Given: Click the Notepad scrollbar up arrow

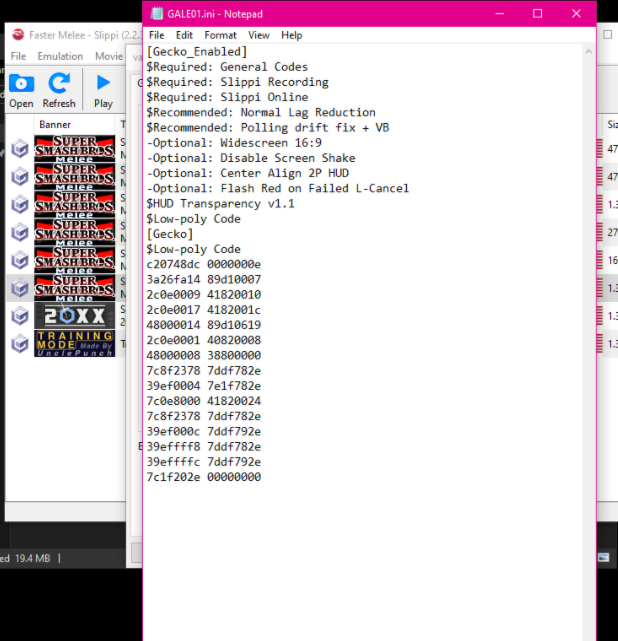Looking at the screenshot, I should pos(589,52).
